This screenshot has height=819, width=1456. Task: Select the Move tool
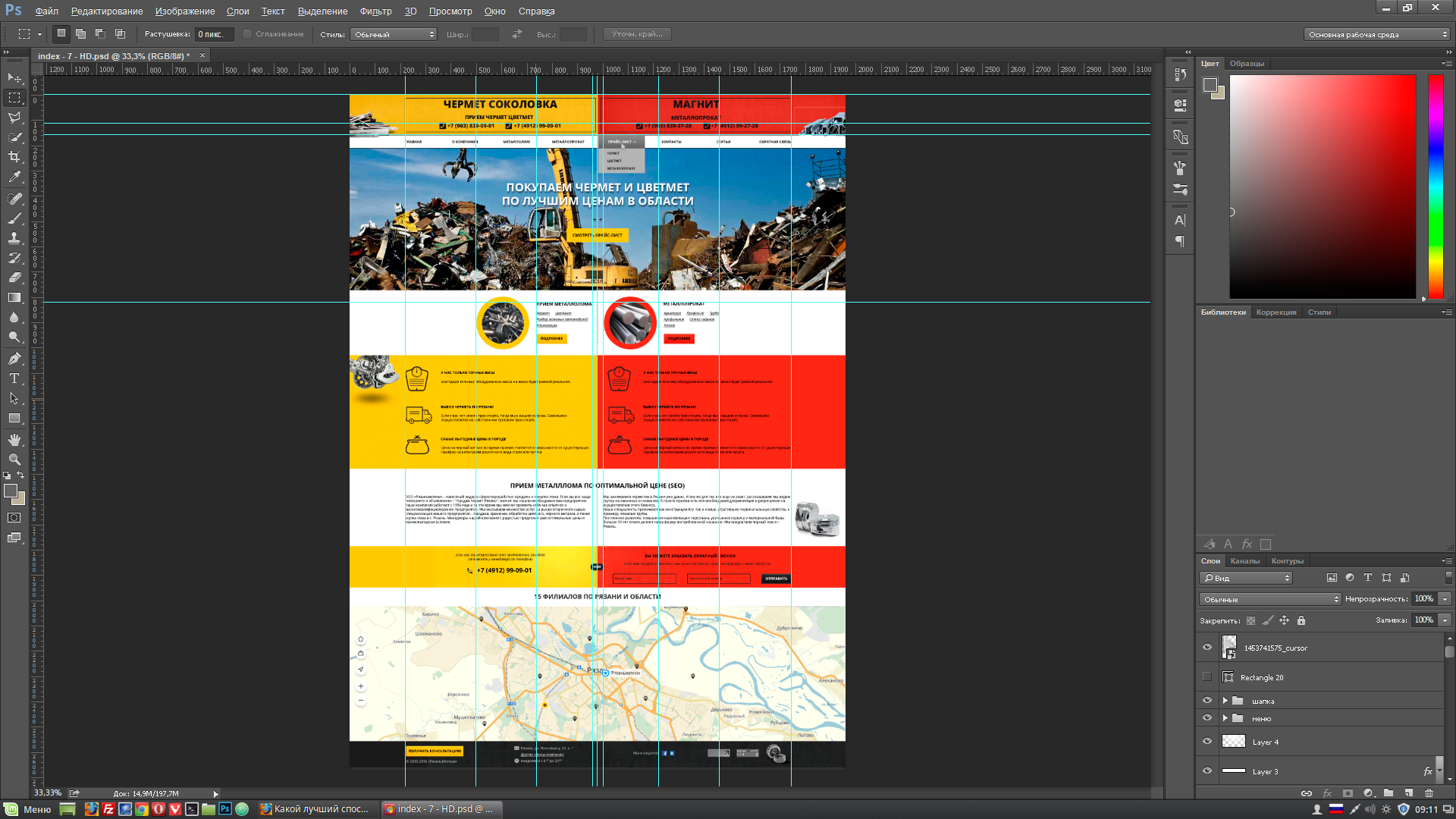click(x=14, y=78)
